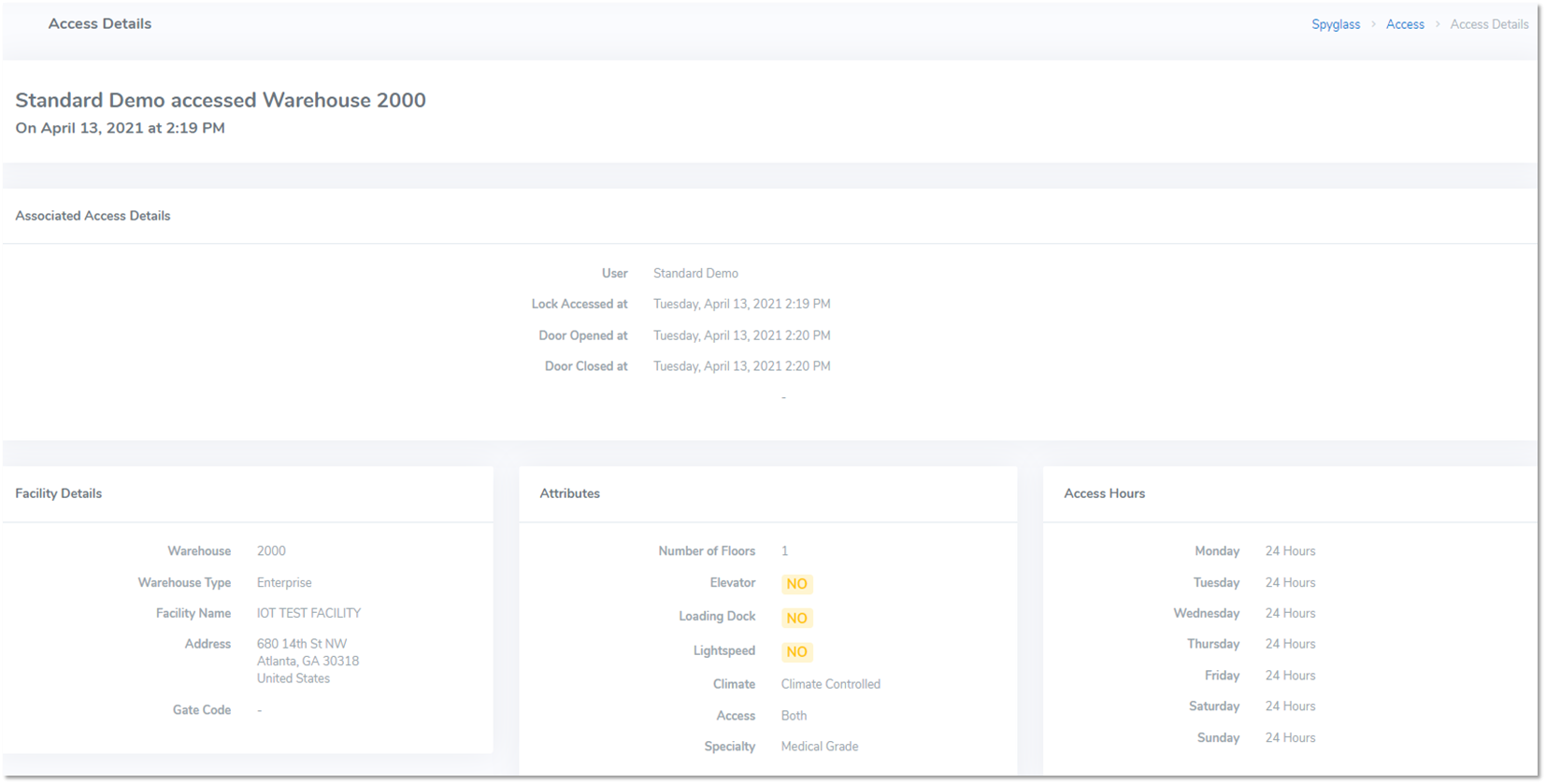Click the Medical Grade specialty value
Image resolution: width=1546 pixels, height=784 pixels.
819,746
